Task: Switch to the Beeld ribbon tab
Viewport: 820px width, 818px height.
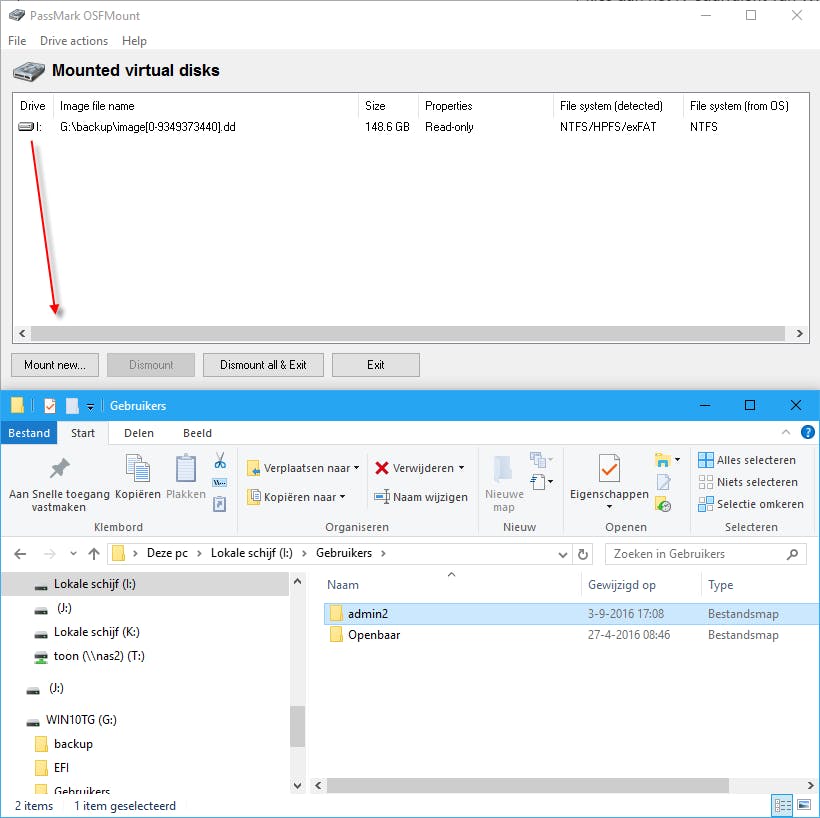Action: (x=197, y=433)
